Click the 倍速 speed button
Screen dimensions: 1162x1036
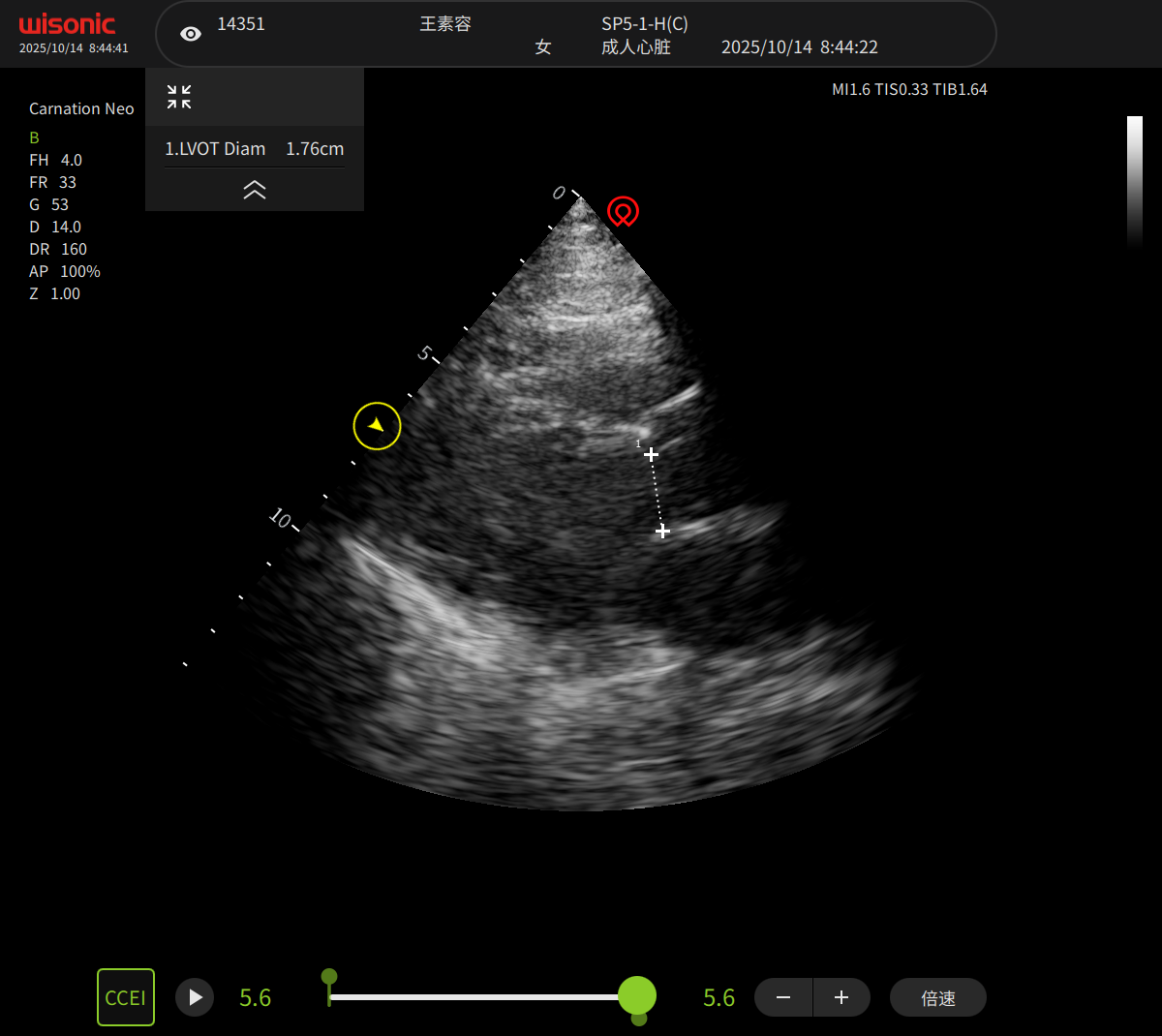pos(937,997)
